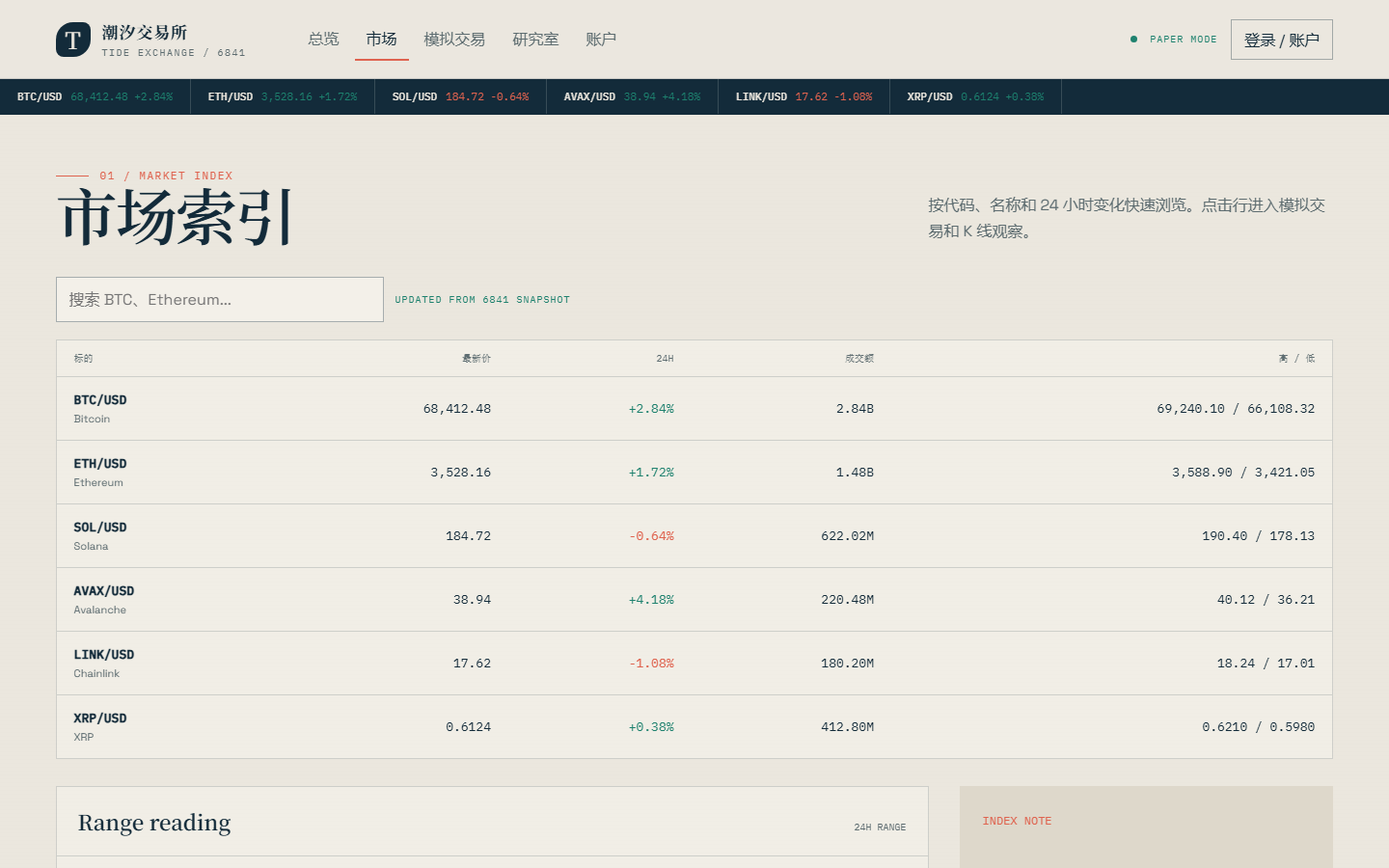
Task: Open the 总览 nav tab
Action: click(323, 40)
